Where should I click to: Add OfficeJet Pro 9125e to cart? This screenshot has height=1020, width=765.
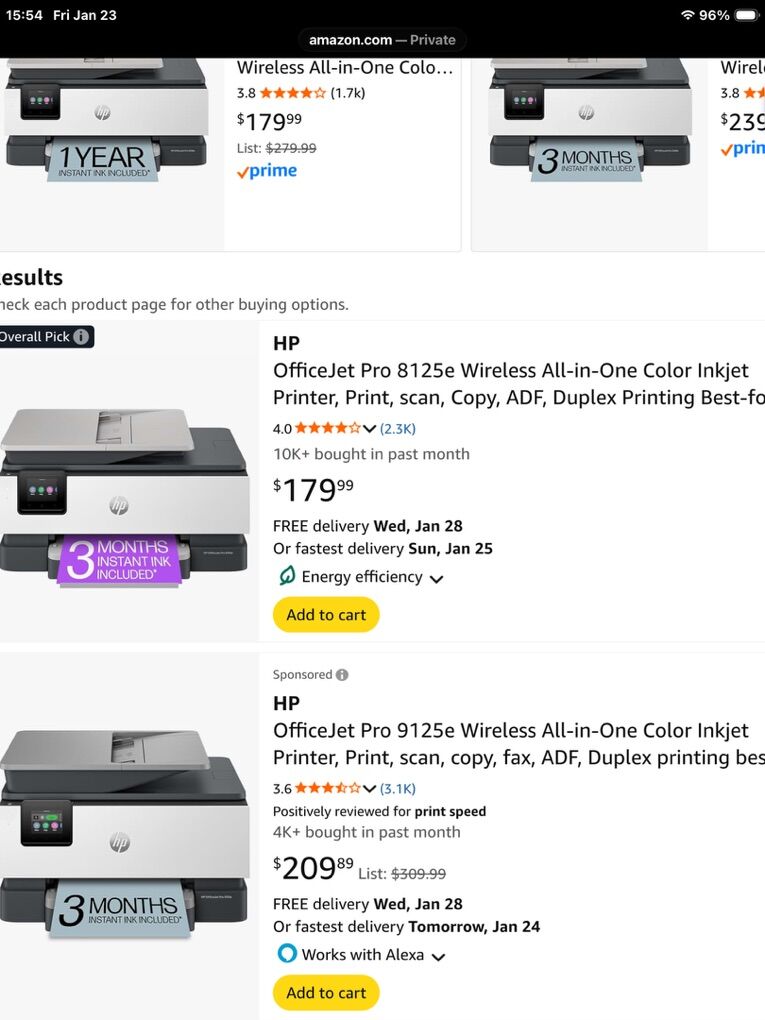tap(326, 993)
